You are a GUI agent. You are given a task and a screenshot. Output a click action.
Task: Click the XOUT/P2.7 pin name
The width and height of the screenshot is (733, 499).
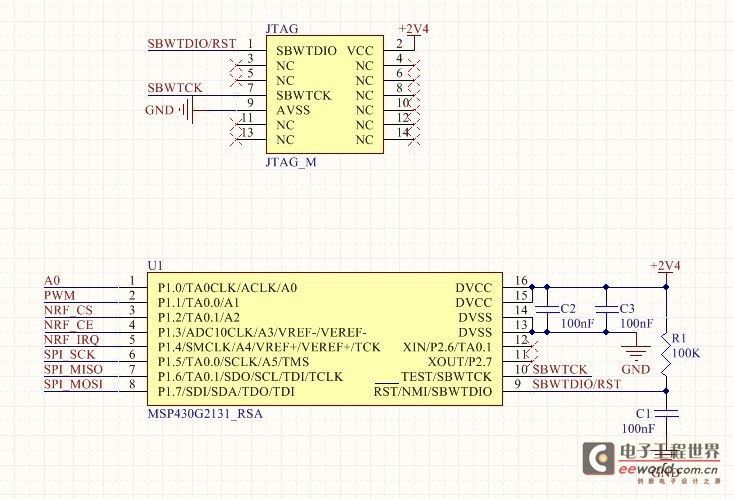(460, 362)
